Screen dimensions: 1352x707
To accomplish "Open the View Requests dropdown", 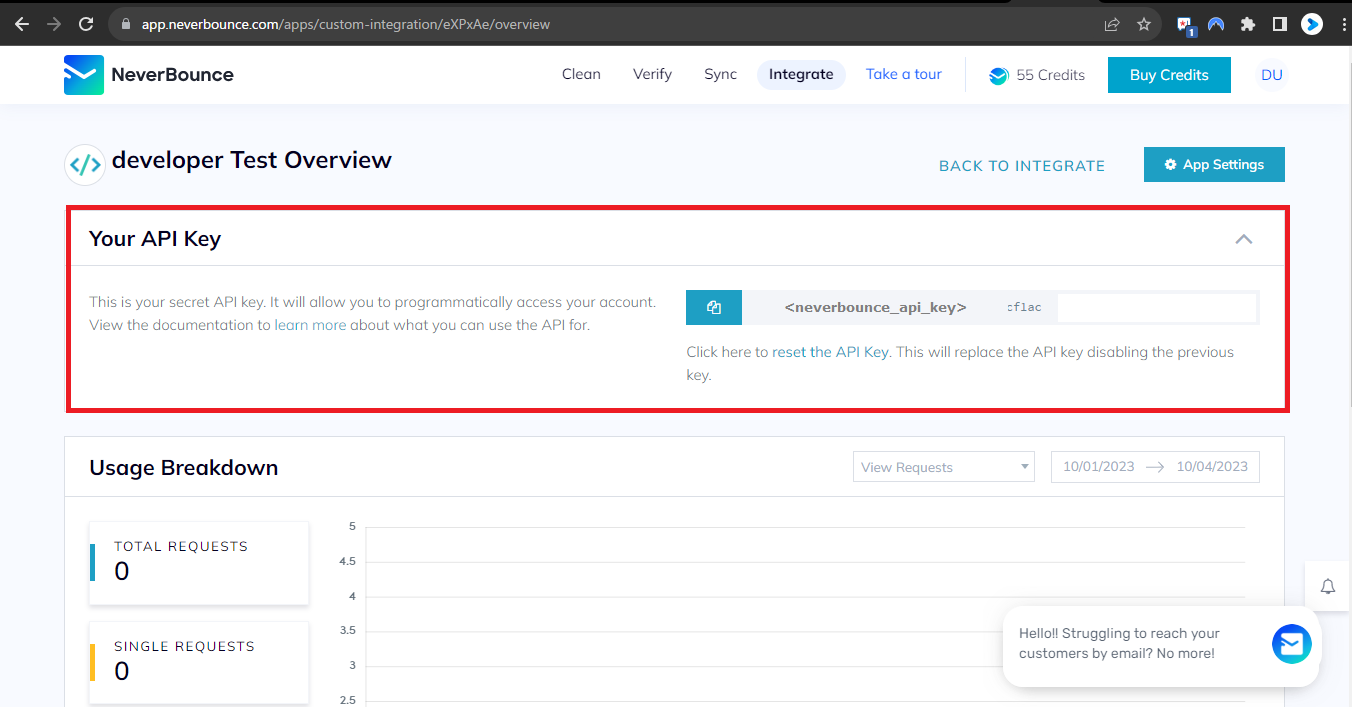I will tap(943, 467).
